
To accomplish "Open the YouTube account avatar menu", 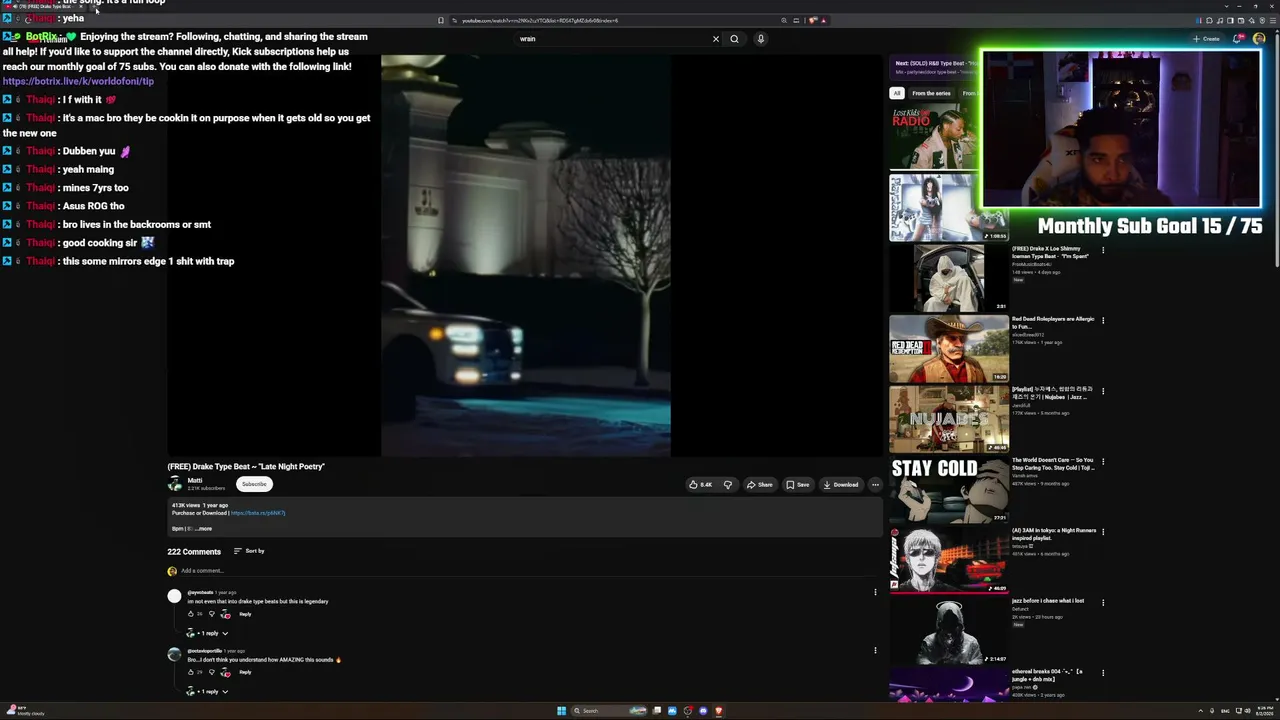I will point(1259,39).
